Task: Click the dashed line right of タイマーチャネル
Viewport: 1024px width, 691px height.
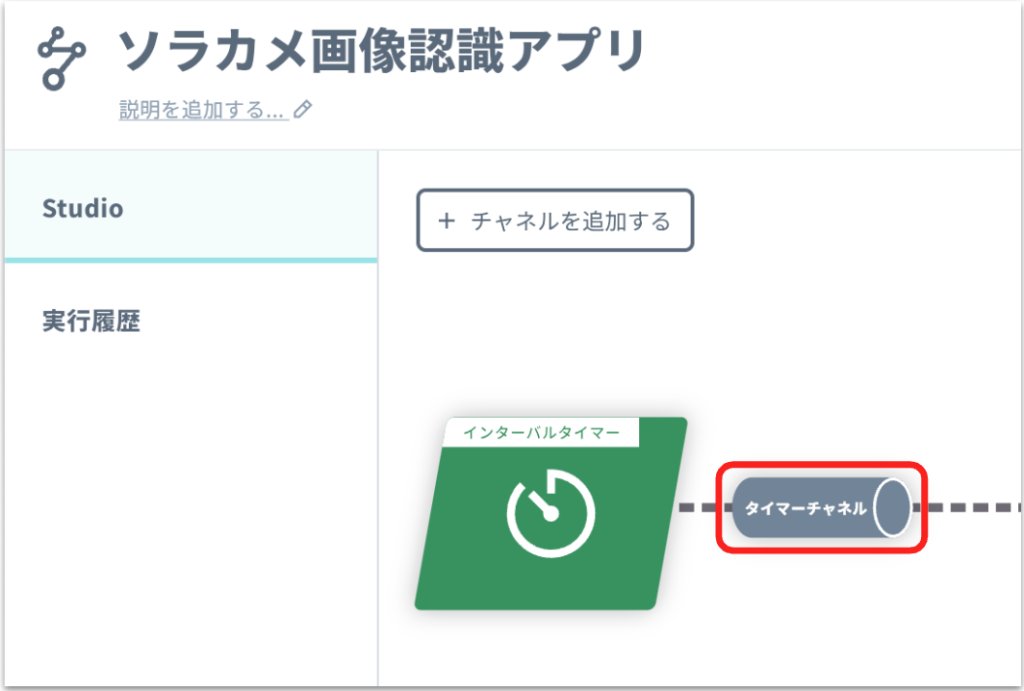Action: (x=967, y=507)
